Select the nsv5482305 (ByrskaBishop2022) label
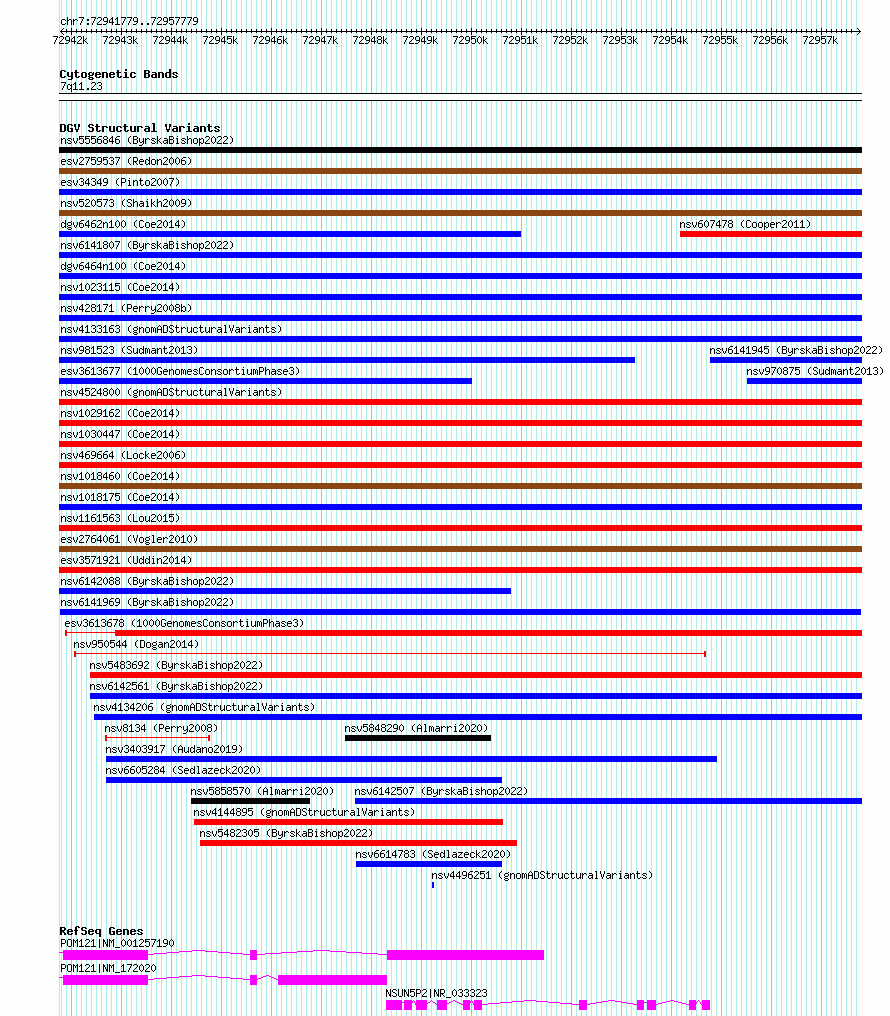Viewport: 890px width, 1016px height. click(x=286, y=833)
